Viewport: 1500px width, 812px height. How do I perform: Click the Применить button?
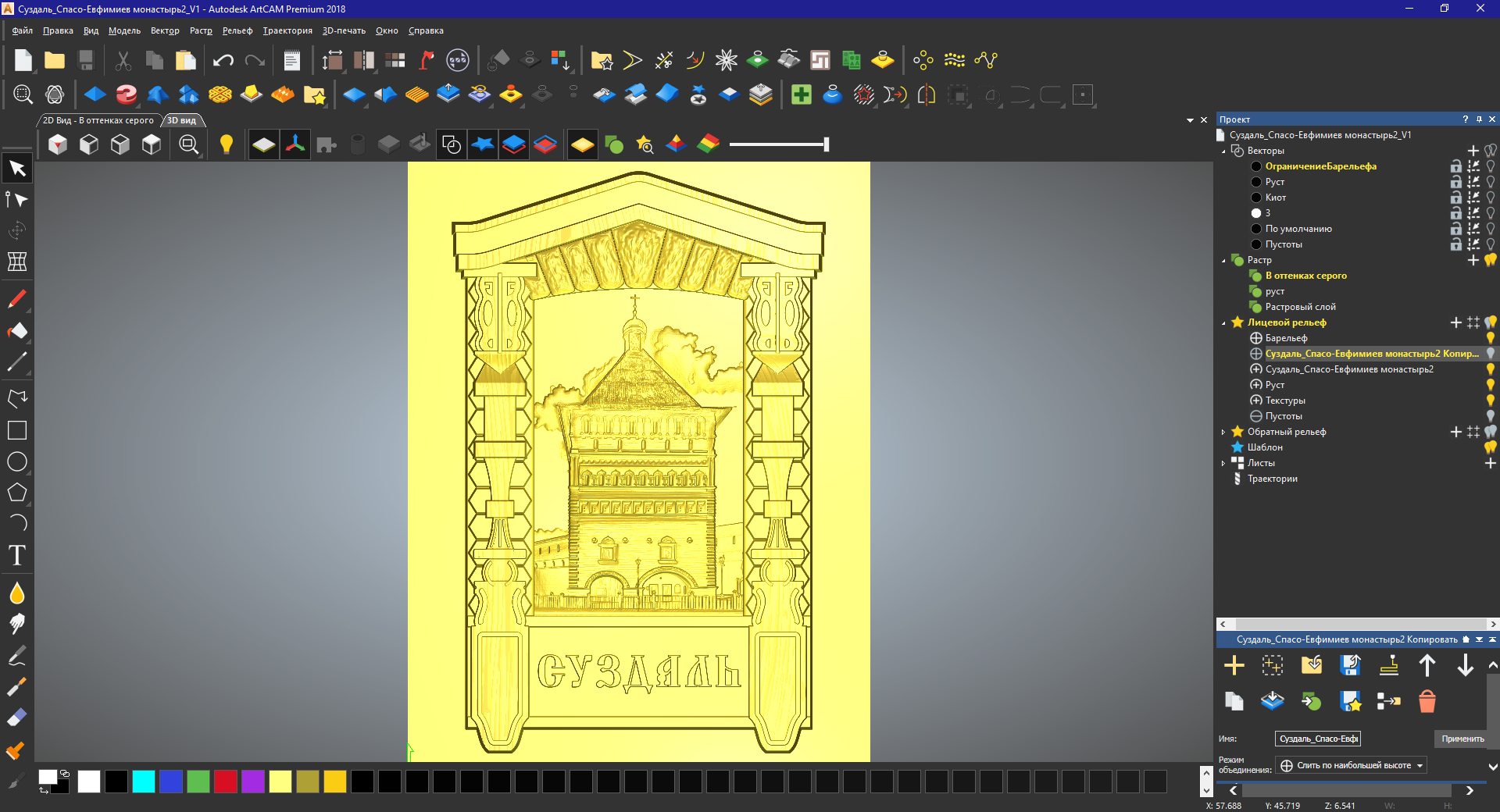(1462, 739)
